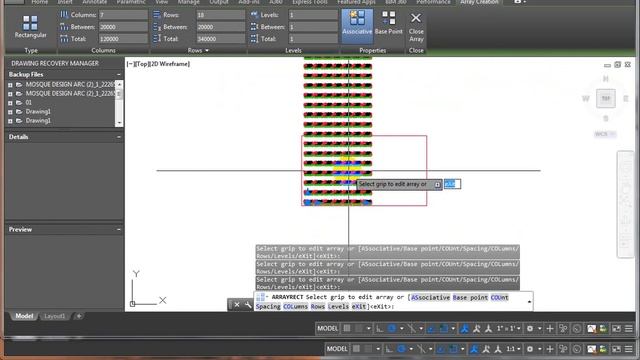The height and width of the screenshot is (360, 640).
Task: Click Backup Files list scroll down arrow
Action: (x=119, y=122)
